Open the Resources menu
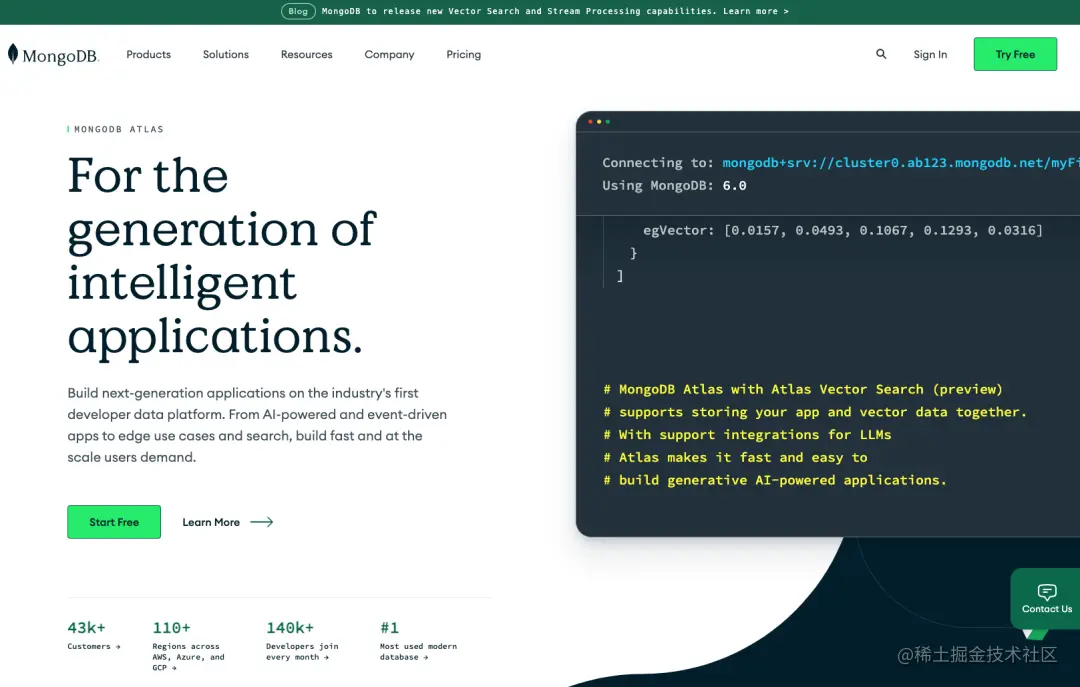1080x687 pixels. [x=307, y=54]
